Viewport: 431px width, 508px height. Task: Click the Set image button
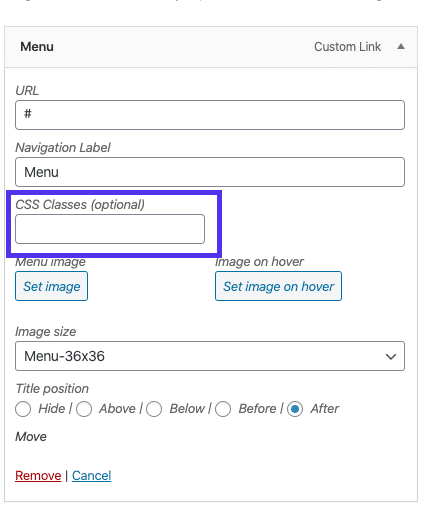coord(51,286)
